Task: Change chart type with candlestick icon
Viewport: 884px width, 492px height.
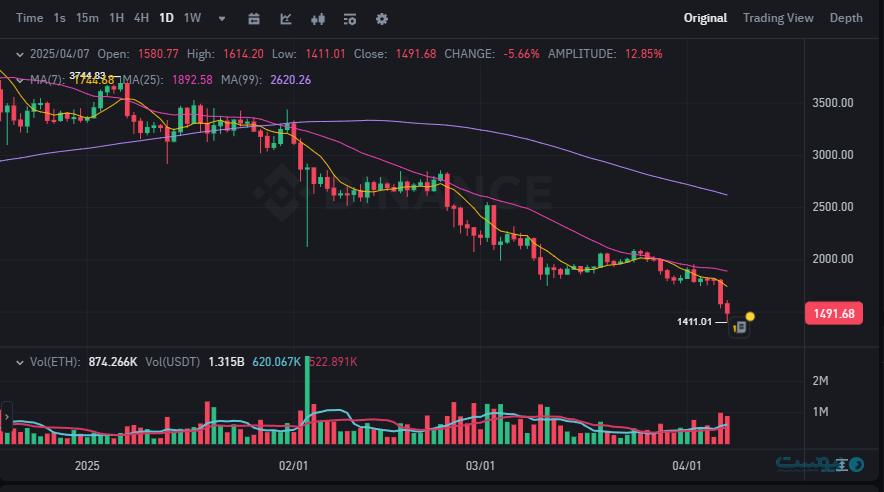Action: coord(319,18)
